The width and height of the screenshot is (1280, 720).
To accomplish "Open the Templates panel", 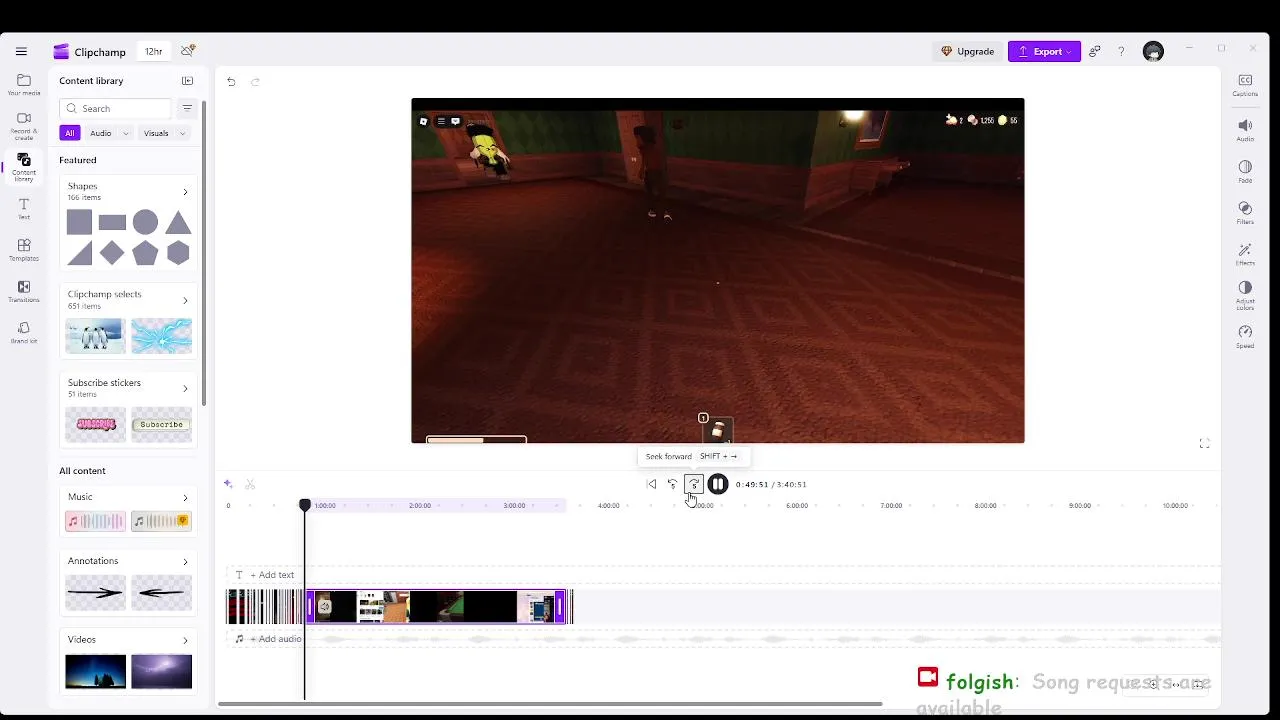I will pos(24,250).
